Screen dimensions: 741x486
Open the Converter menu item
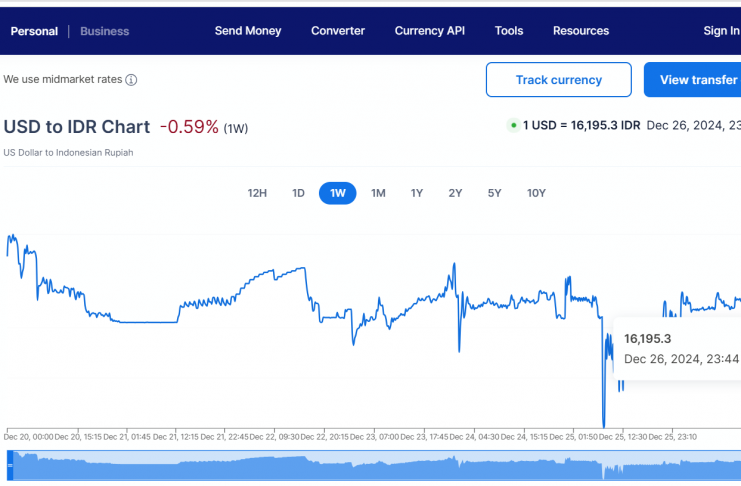click(x=338, y=31)
